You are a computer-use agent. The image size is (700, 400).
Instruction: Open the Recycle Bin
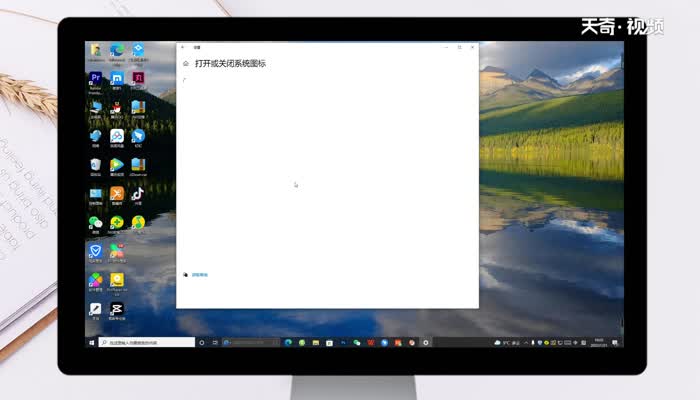(x=96, y=167)
